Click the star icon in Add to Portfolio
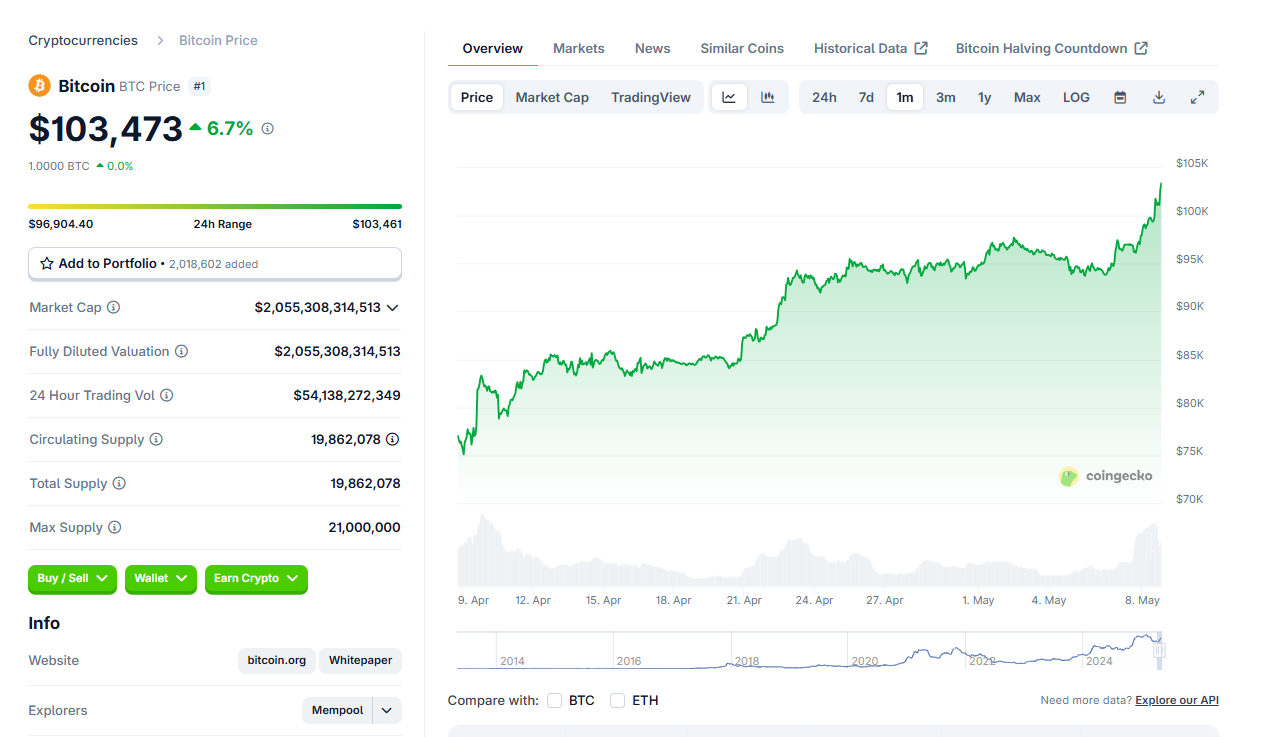1269x737 pixels. pos(47,264)
